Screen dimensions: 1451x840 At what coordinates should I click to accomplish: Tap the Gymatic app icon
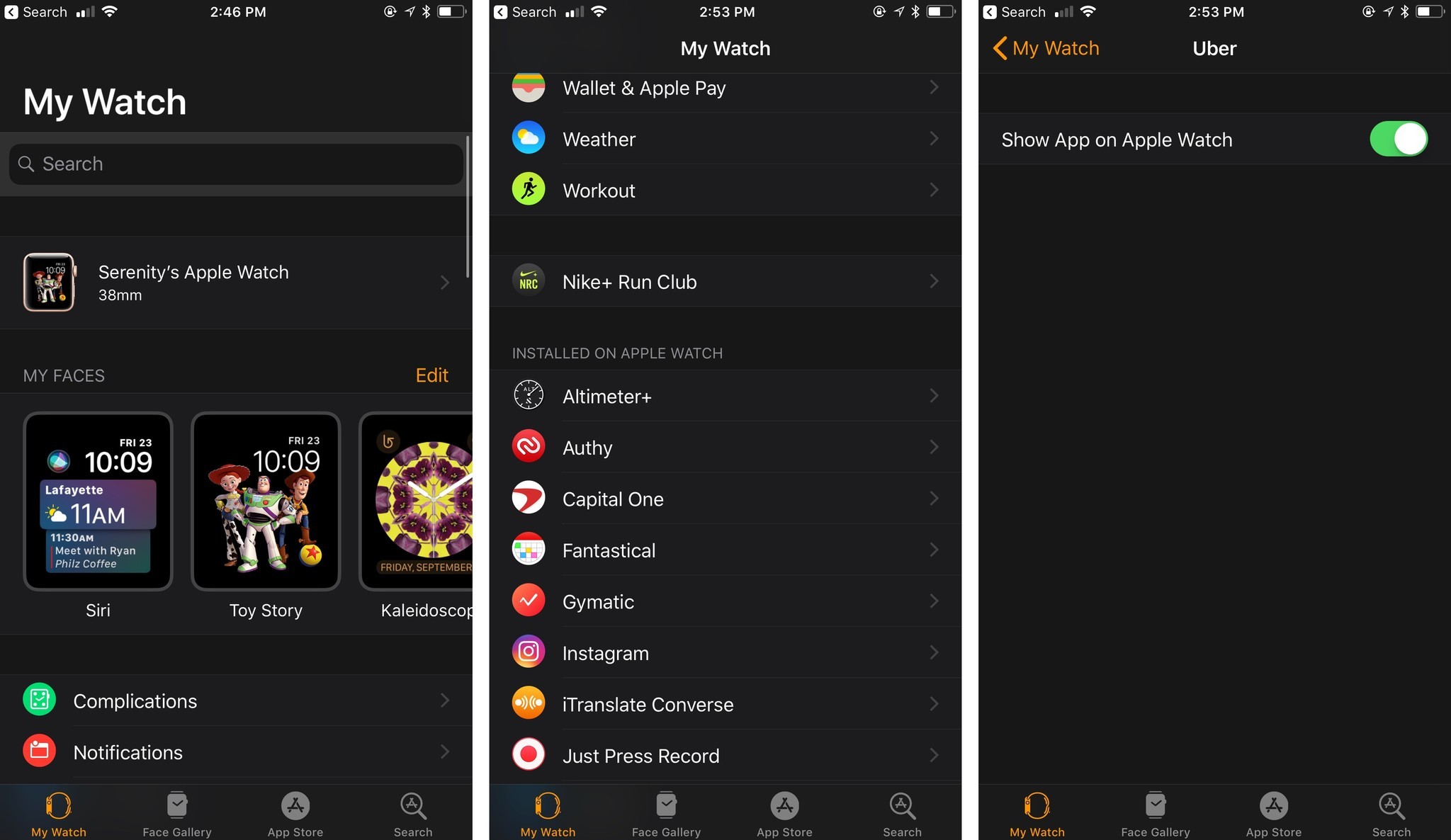pos(528,602)
